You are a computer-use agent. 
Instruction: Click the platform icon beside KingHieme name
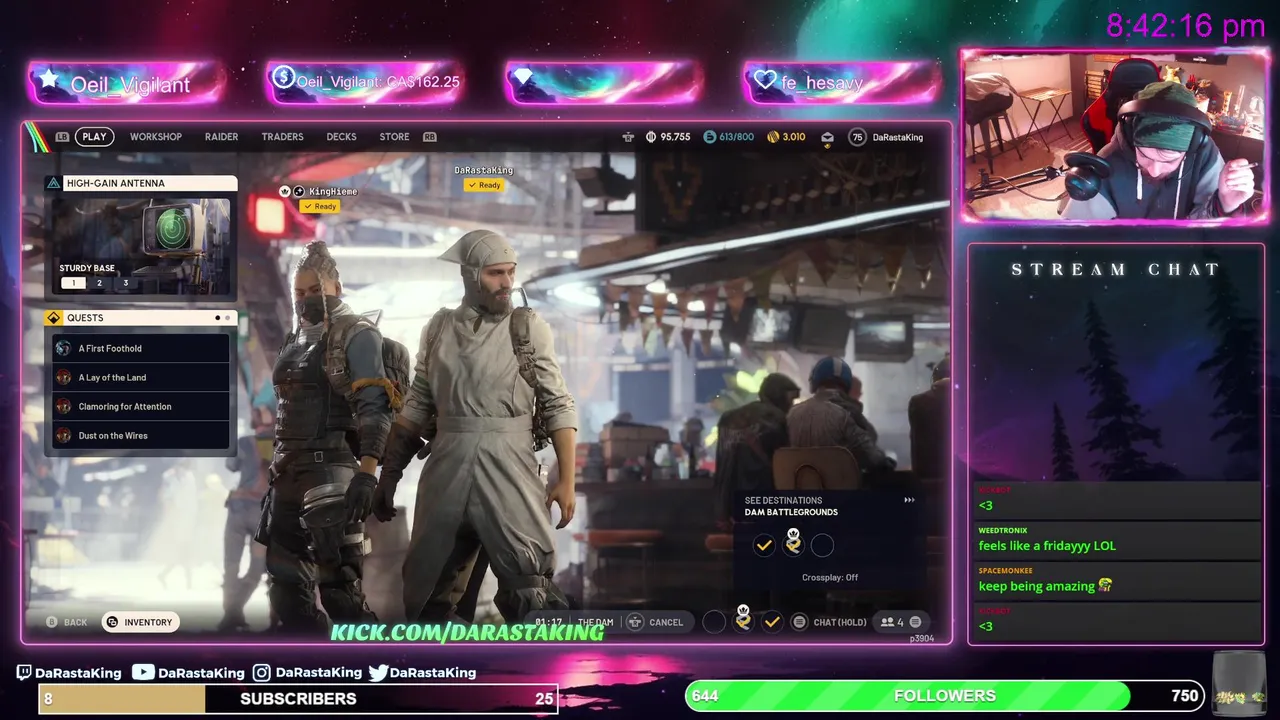point(298,191)
